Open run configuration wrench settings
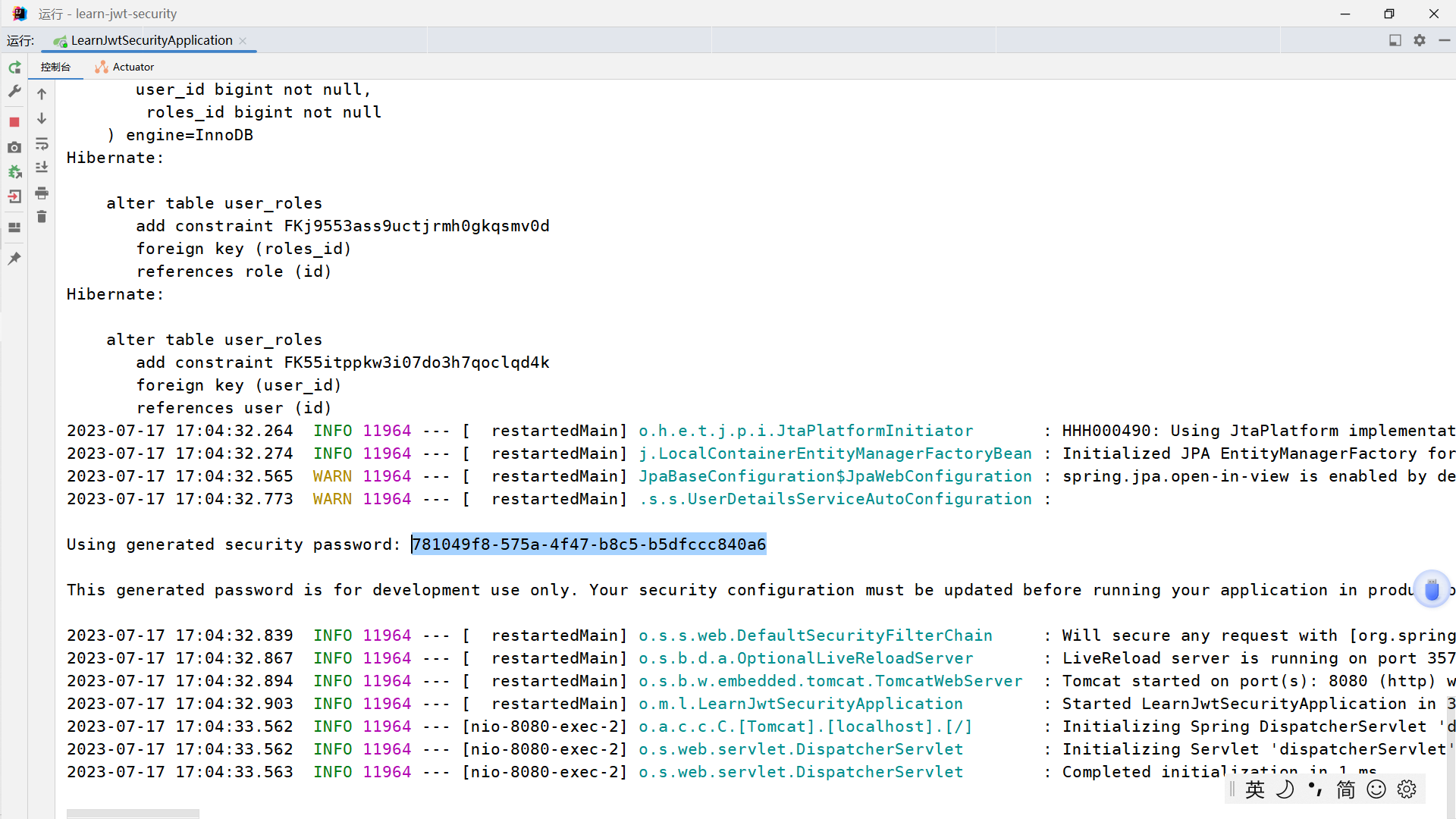Image resolution: width=1456 pixels, height=819 pixels. coord(14,92)
